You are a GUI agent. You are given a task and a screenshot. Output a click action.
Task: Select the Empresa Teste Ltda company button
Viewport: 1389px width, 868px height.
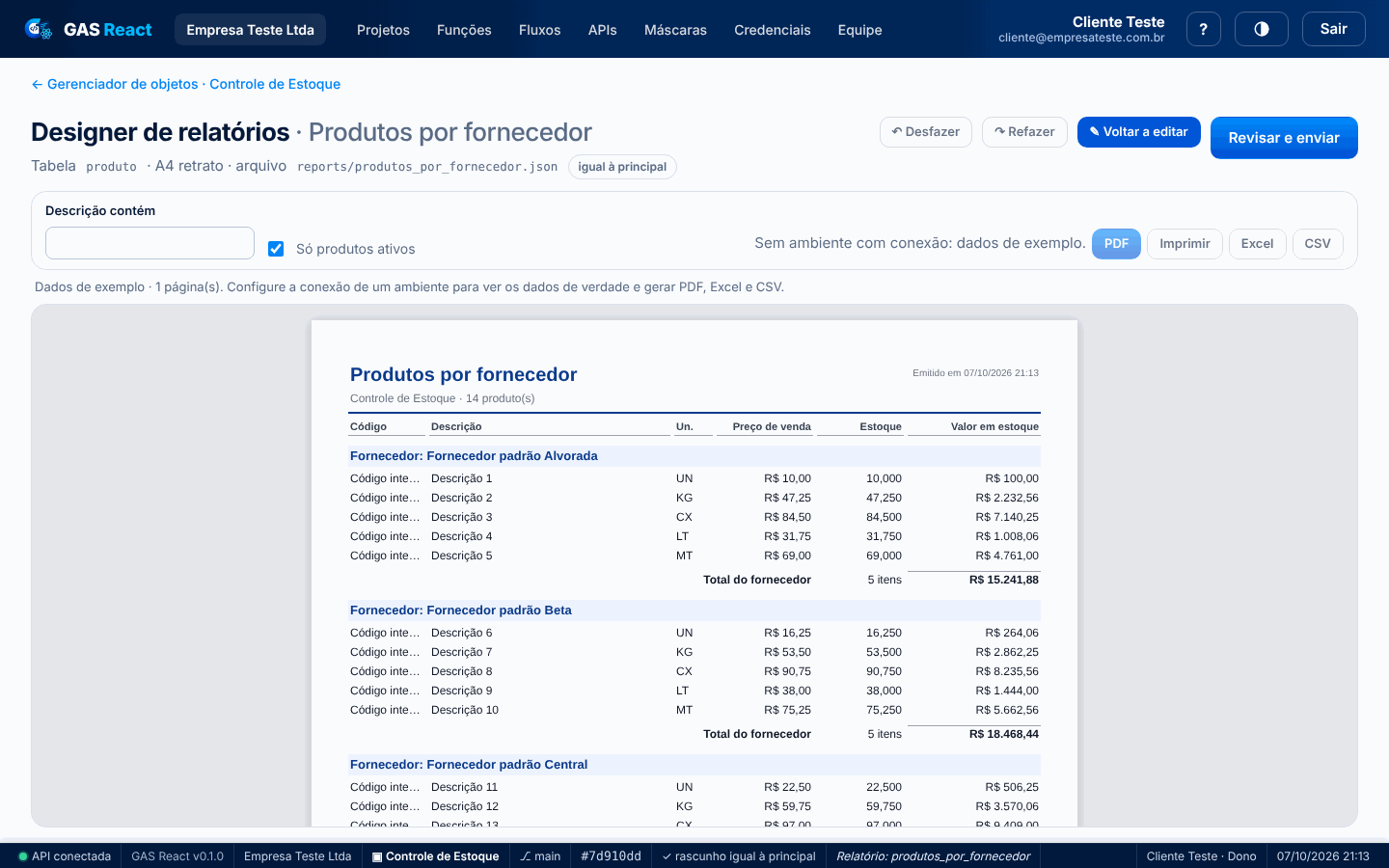coord(250,30)
